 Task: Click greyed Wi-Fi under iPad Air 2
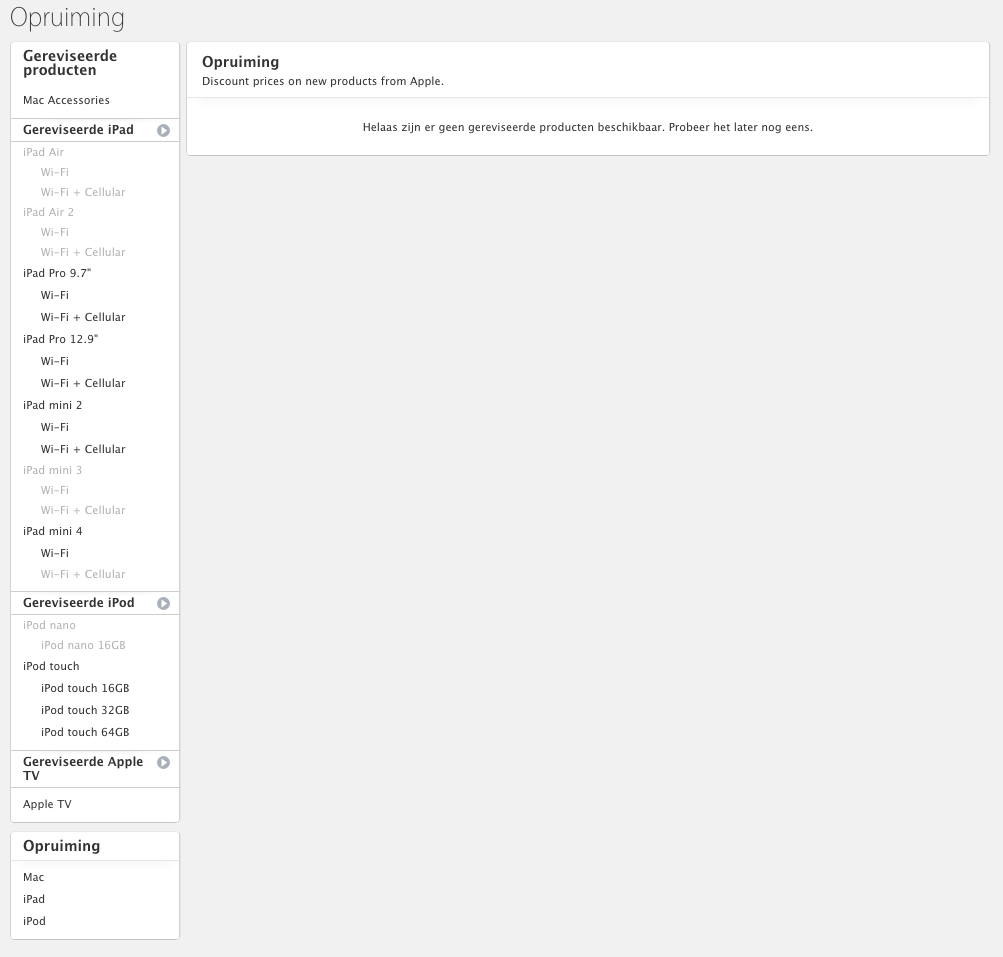tap(54, 232)
